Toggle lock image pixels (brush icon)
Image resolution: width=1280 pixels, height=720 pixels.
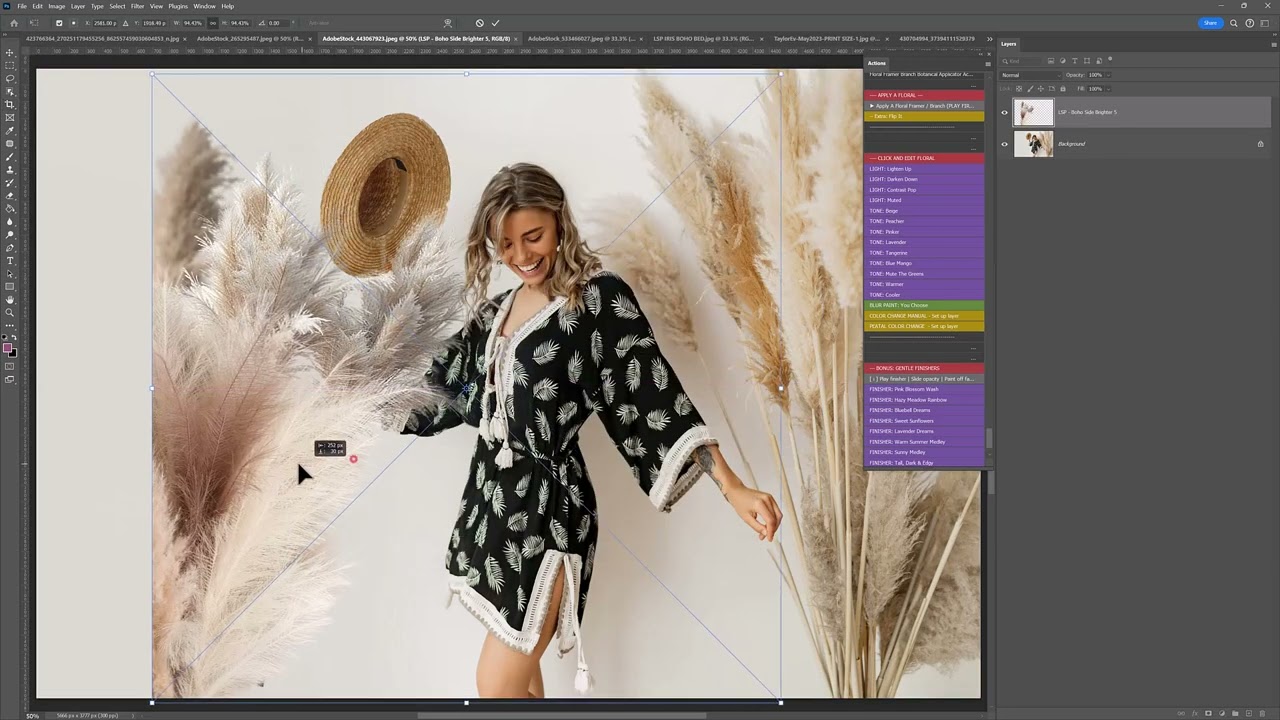pos(1031,88)
